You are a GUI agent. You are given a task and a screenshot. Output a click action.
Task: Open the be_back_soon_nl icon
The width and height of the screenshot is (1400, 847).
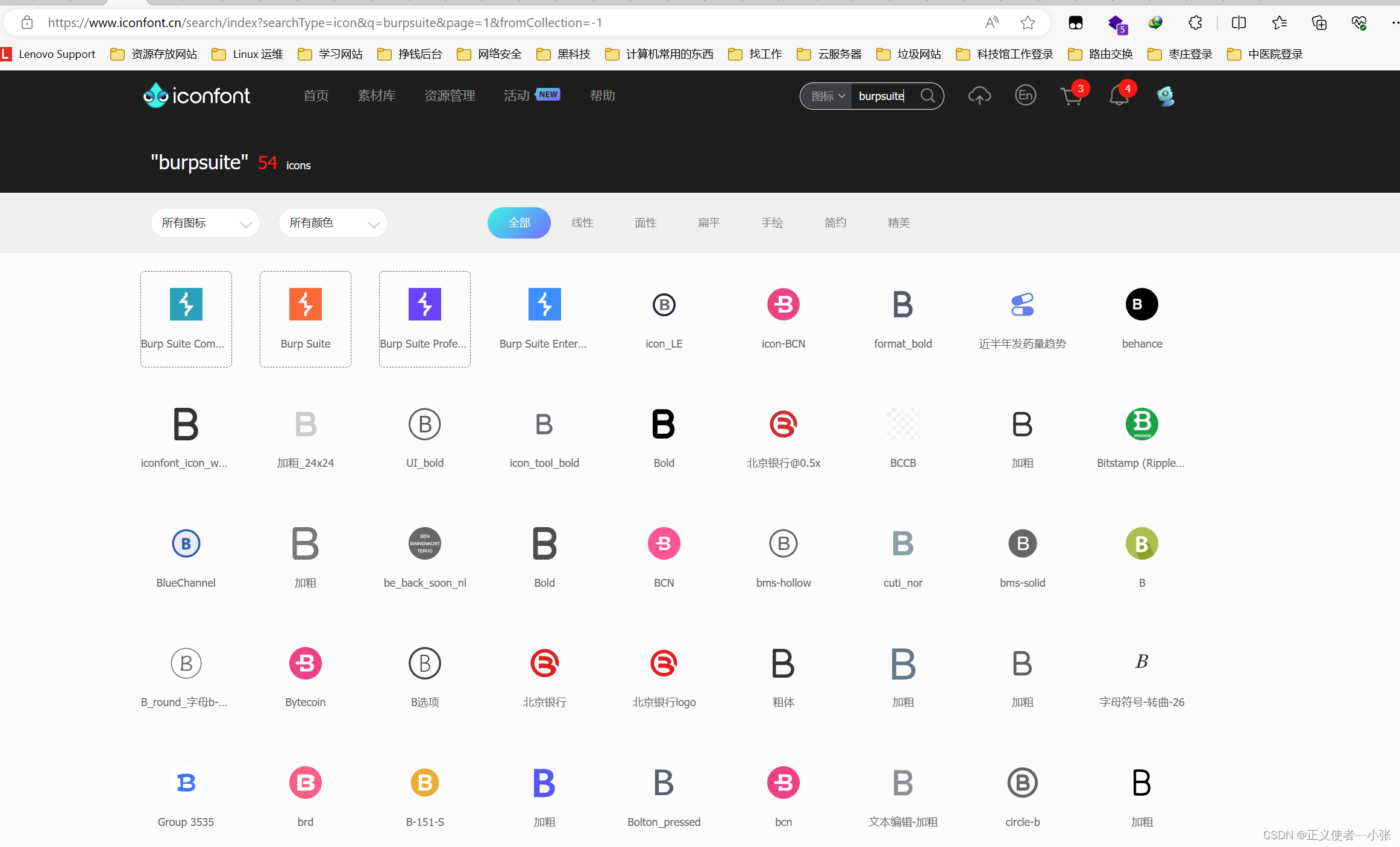coord(425,543)
